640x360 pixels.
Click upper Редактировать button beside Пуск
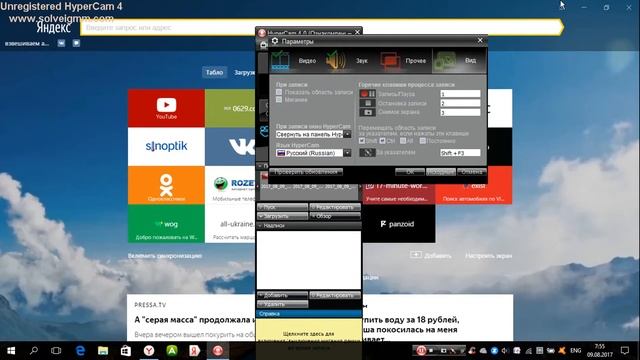335,207
